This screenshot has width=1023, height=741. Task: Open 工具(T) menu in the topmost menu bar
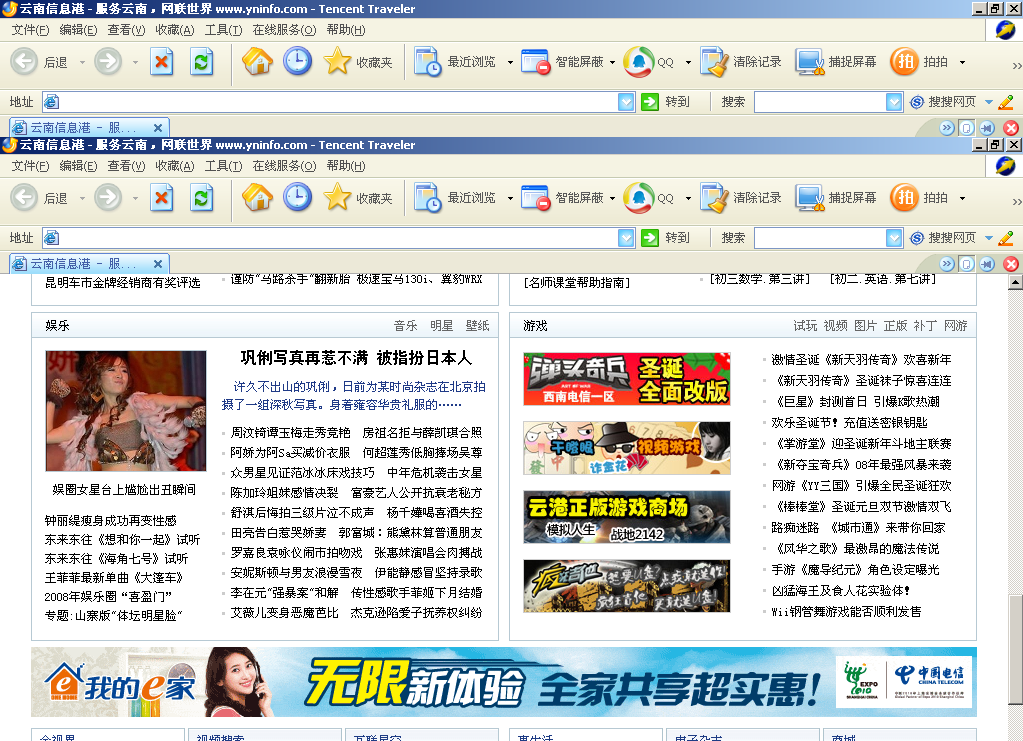point(222,30)
